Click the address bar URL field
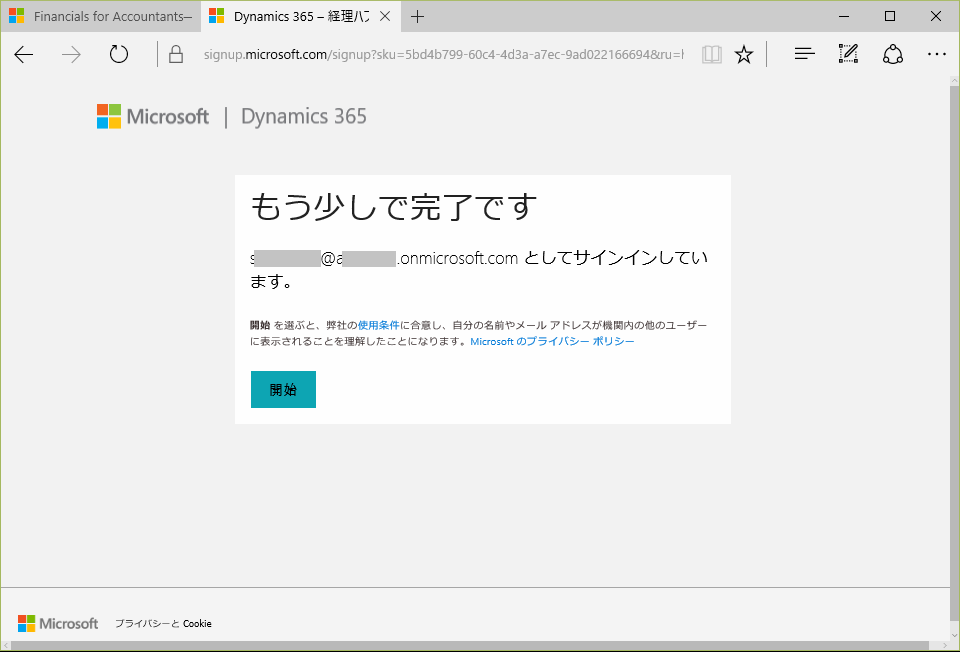Screen dimensions: 960x652 coord(443,54)
